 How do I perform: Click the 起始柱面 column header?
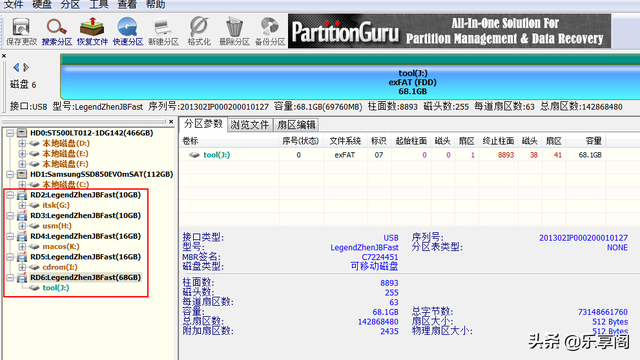click(x=411, y=141)
